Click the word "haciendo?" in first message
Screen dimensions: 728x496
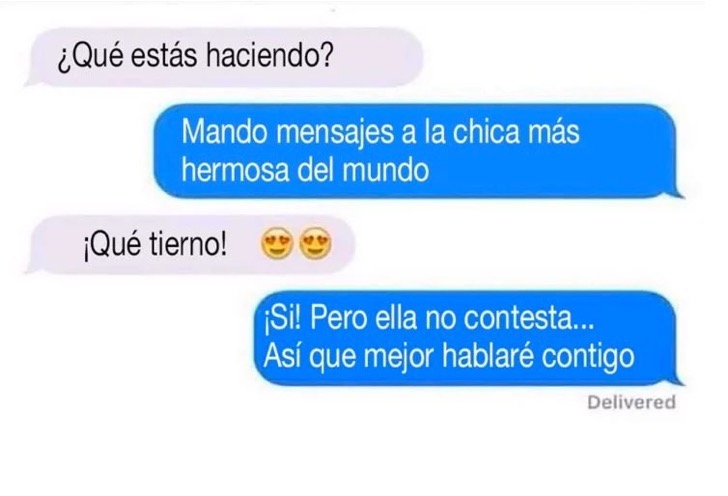click(269, 56)
